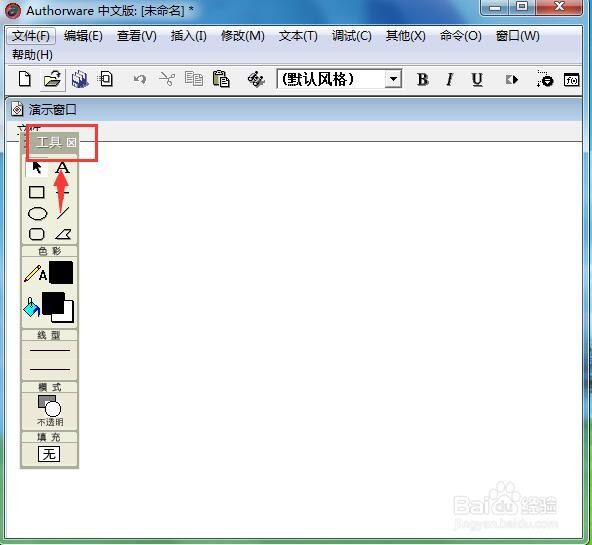Image resolution: width=592 pixels, height=545 pixels.
Task: Open the 修改(M) menu
Action: coord(243,36)
